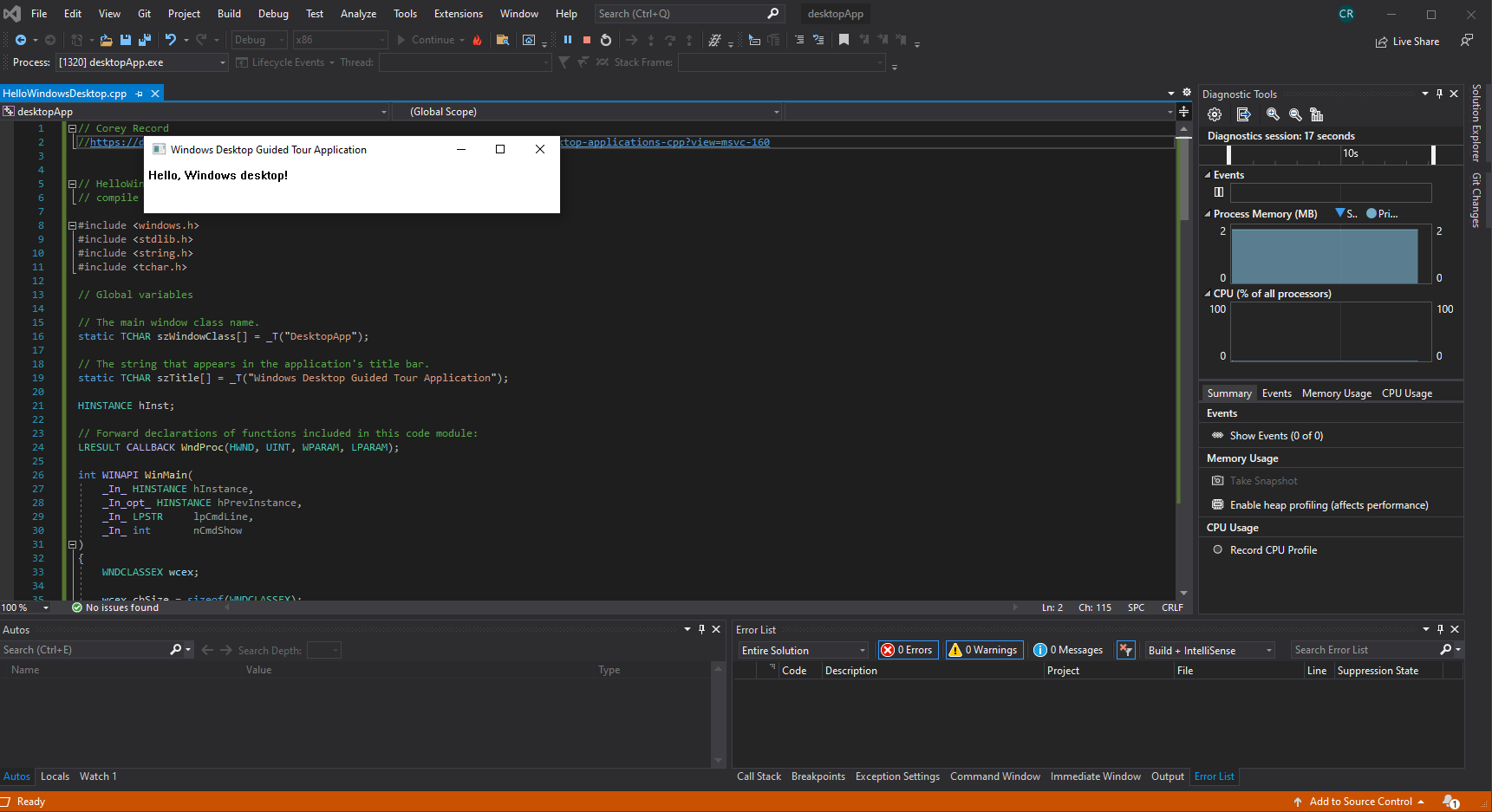Viewport: 1492px width, 812px height.
Task: Navigate backward button
Action: 21,40
